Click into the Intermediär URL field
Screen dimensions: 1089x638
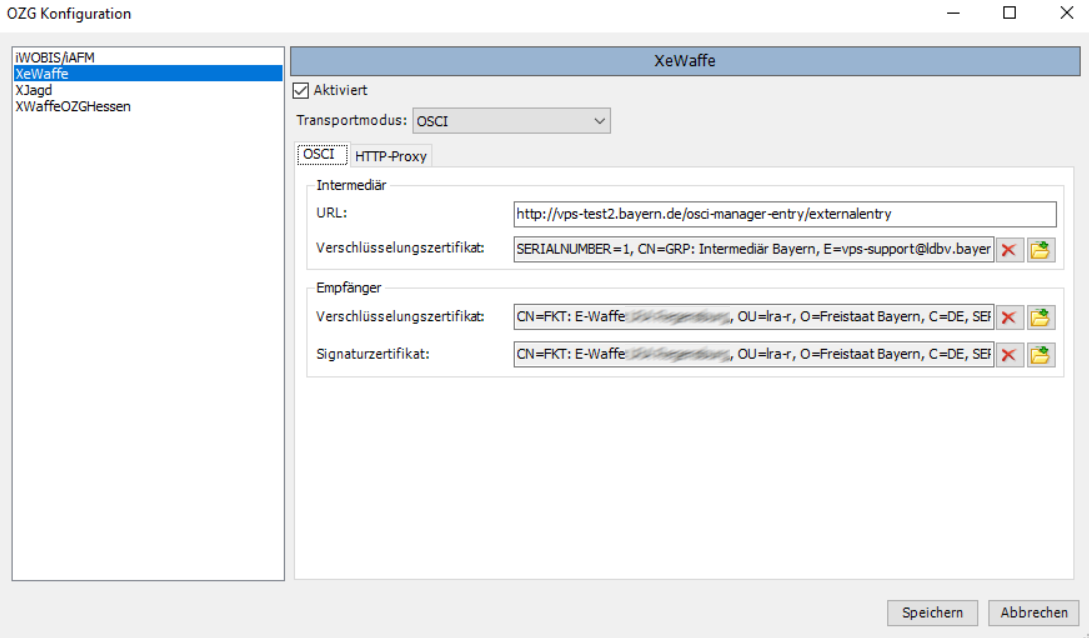[x=784, y=214]
